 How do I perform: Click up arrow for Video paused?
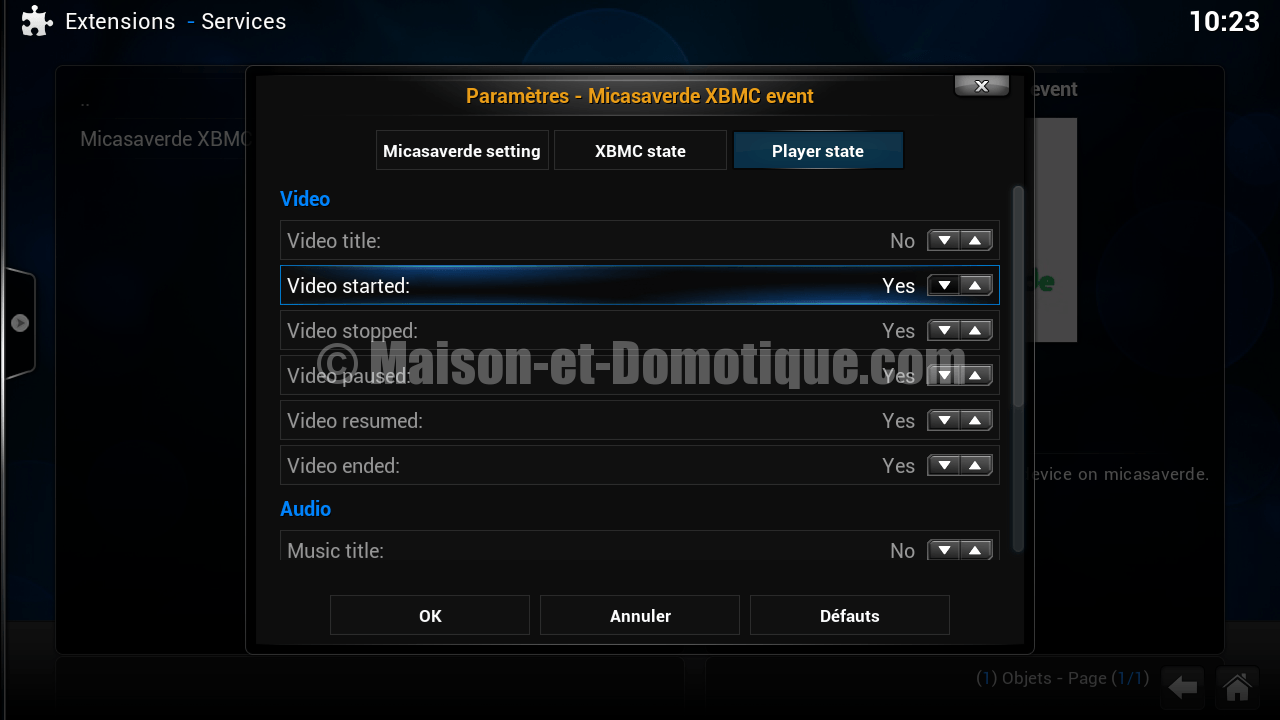click(x=976, y=375)
